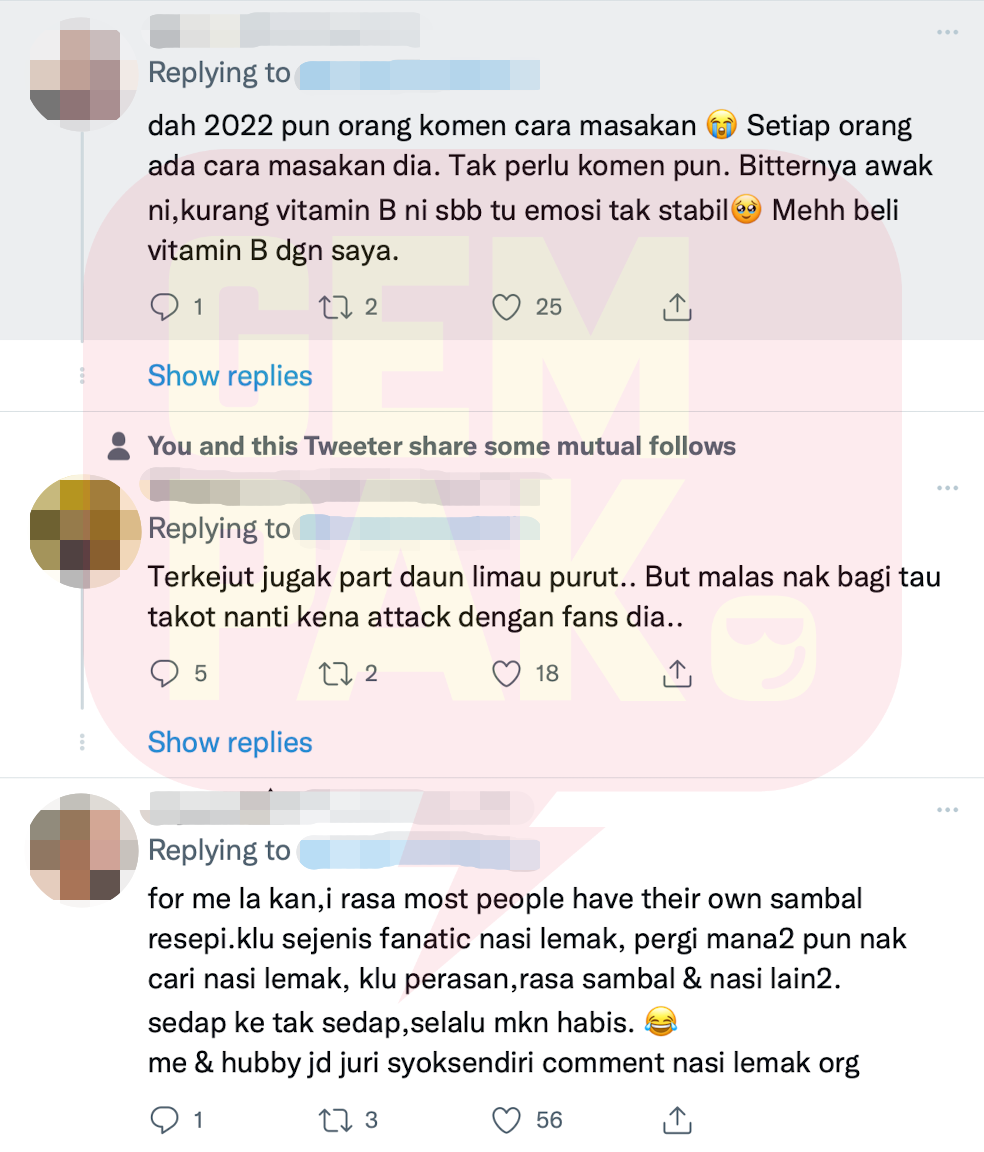Open the mentioned user after Replying to in first tweet
The image size is (984, 1152).
tap(418, 75)
